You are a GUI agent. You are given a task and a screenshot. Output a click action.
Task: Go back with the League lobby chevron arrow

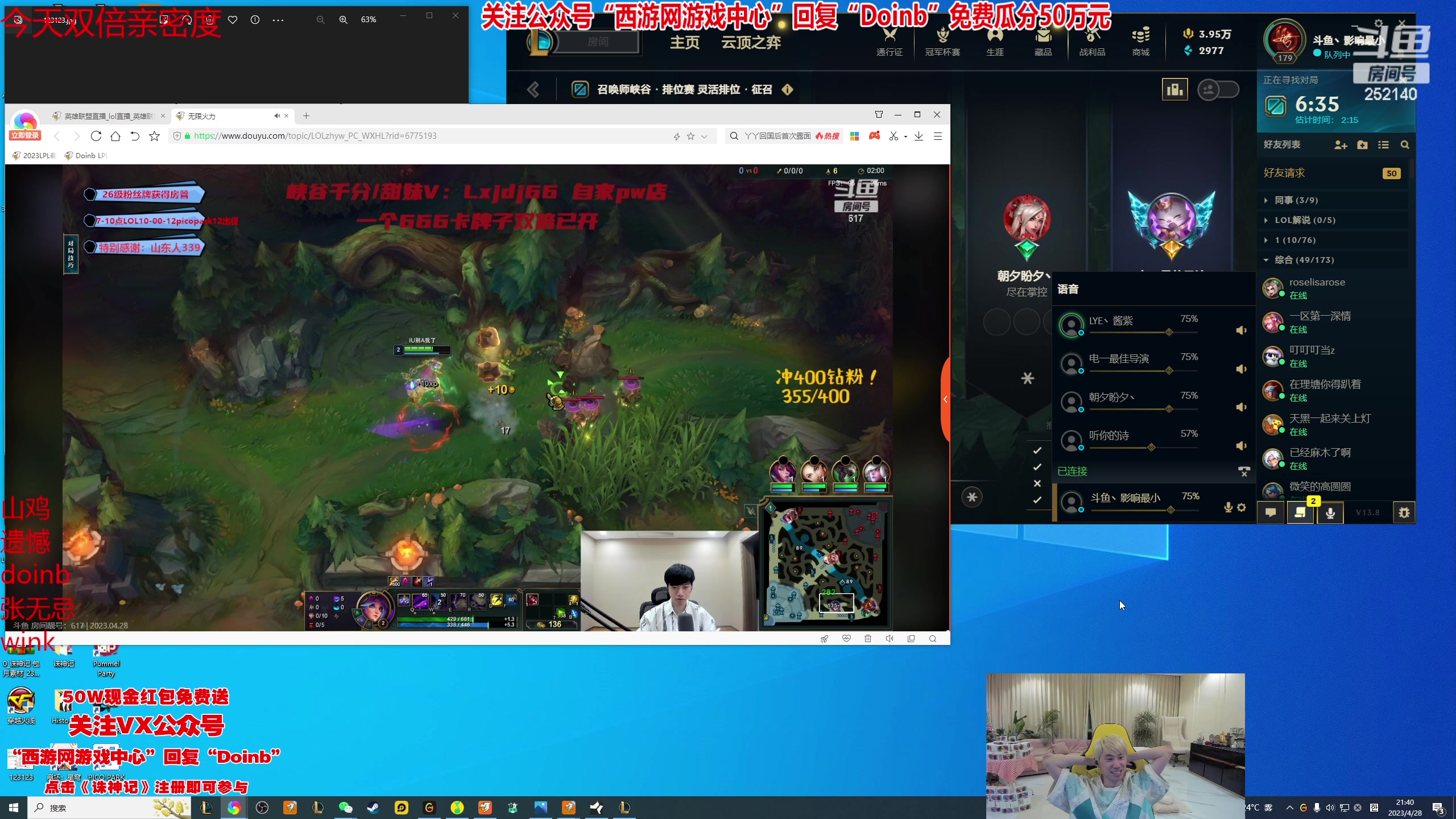coord(533,89)
